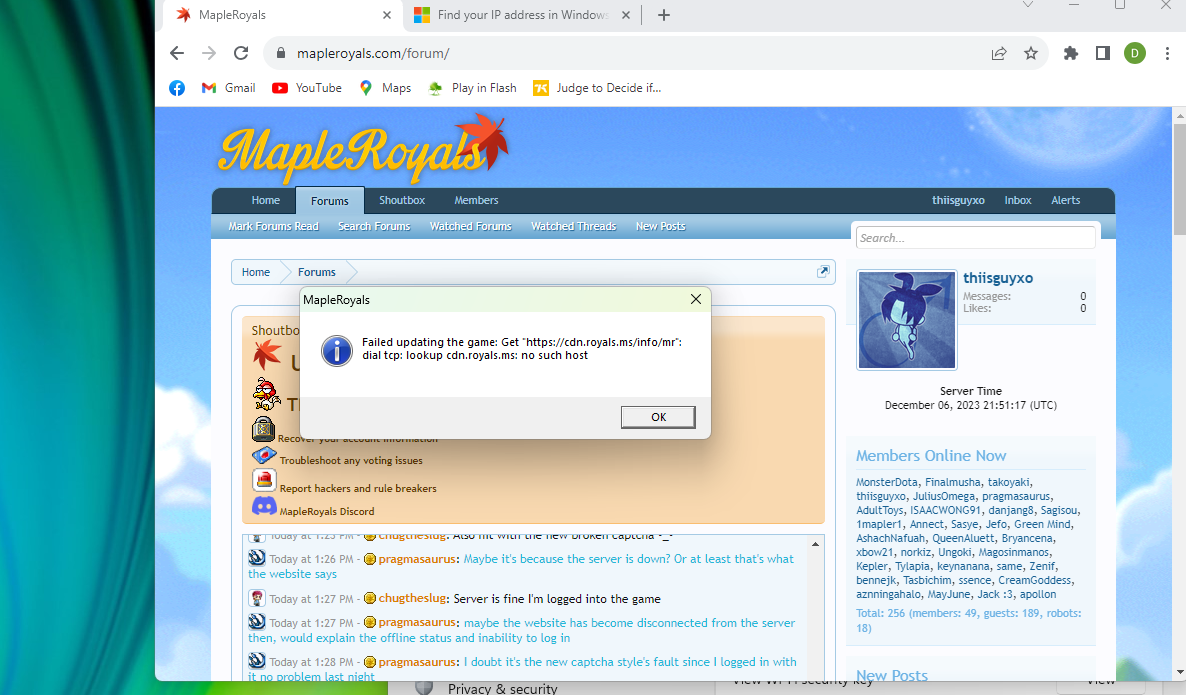This screenshot has width=1186, height=695.
Task: Open Report hackers and rule breakers link
Action: [358, 489]
